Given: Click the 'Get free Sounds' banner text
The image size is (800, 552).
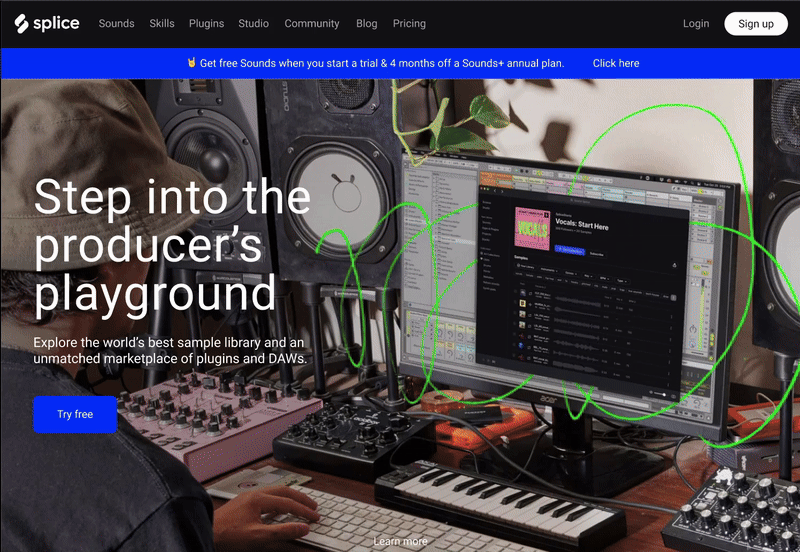Looking at the screenshot, I should [382, 63].
